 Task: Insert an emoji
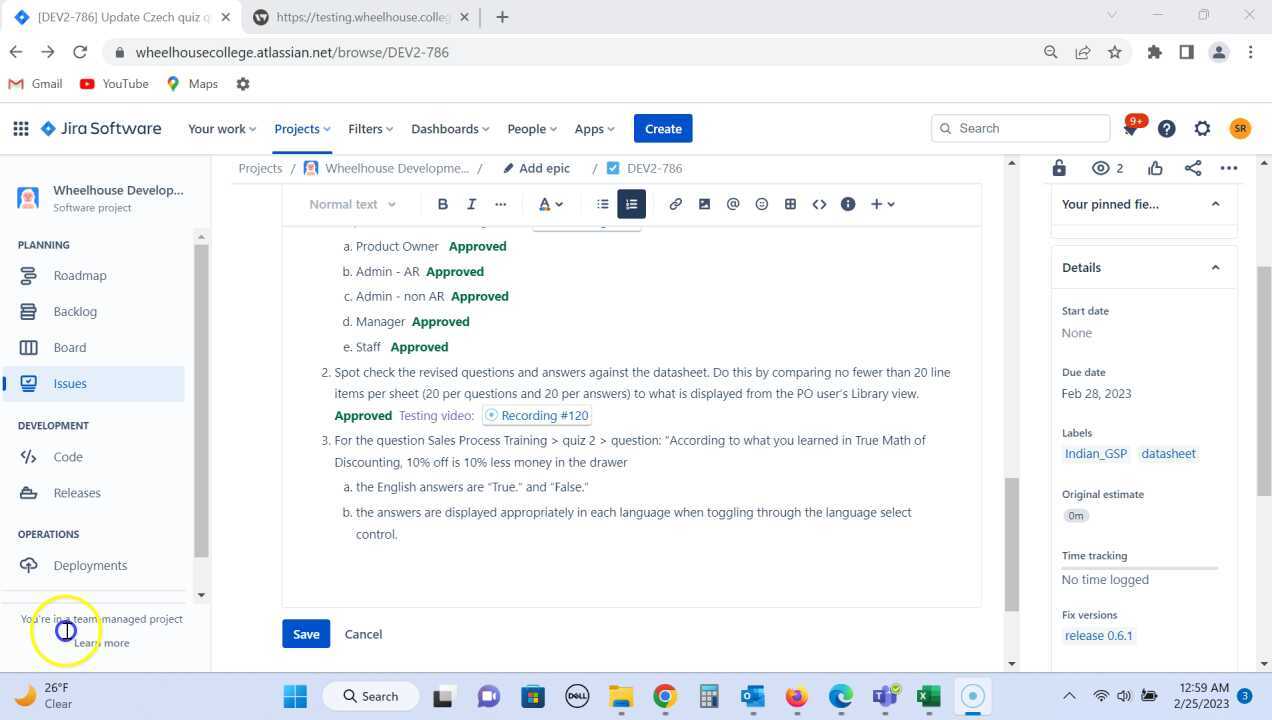point(761,204)
